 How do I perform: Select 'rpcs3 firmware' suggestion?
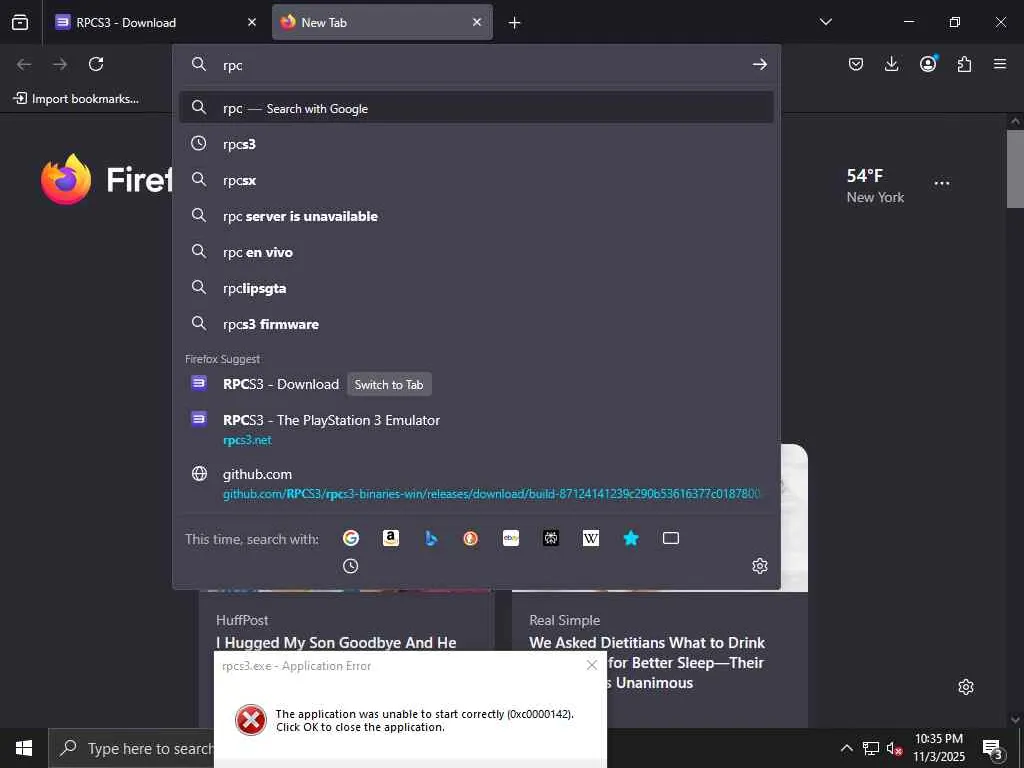point(476,324)
